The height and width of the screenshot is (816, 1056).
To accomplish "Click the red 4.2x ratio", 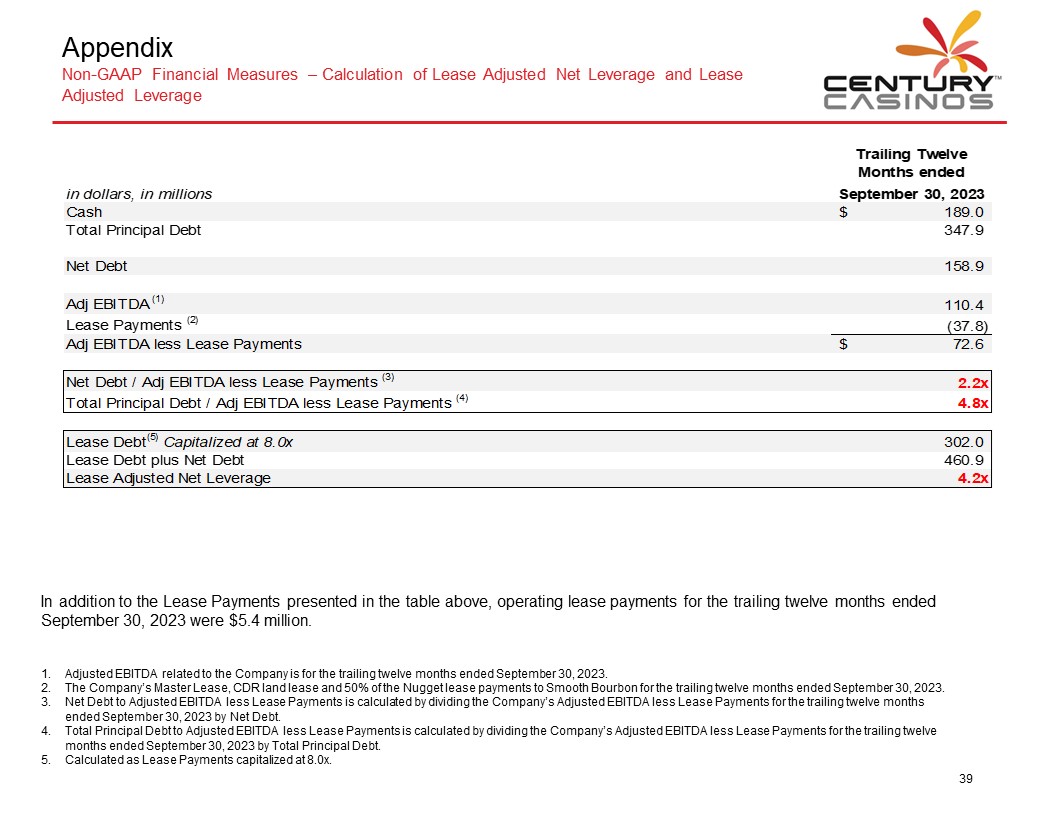I will point(973,478).
